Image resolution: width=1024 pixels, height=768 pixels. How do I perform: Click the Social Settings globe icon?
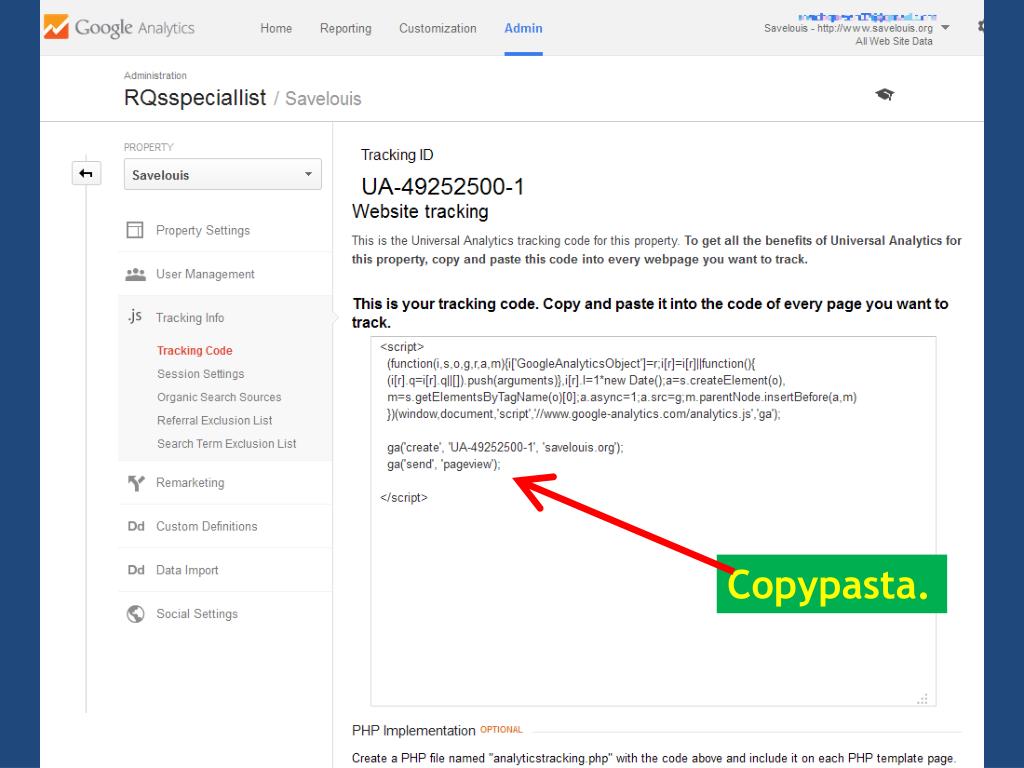[x=135, y=614]
